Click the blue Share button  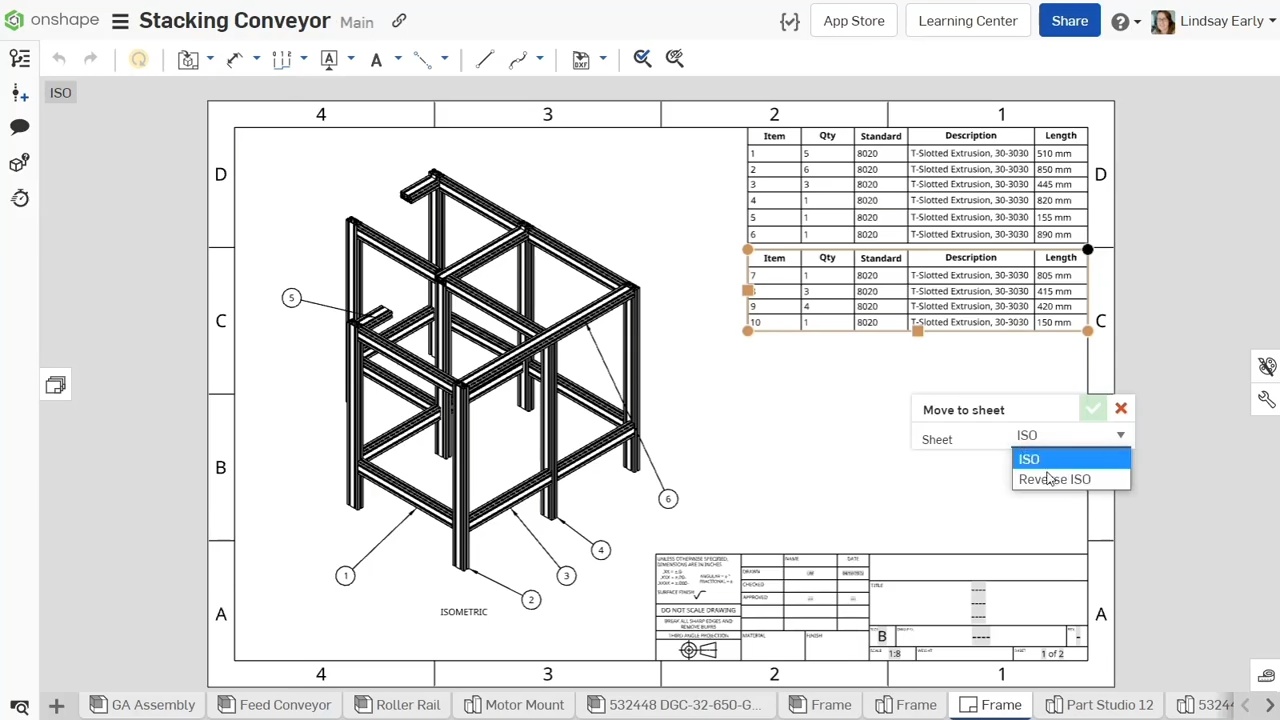click(x=1070, y=21)
